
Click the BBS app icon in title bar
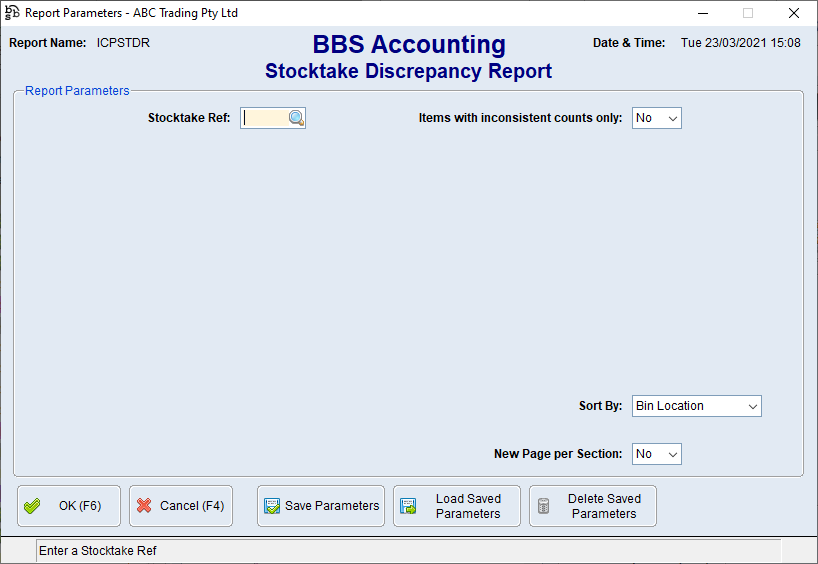[11, 13]
